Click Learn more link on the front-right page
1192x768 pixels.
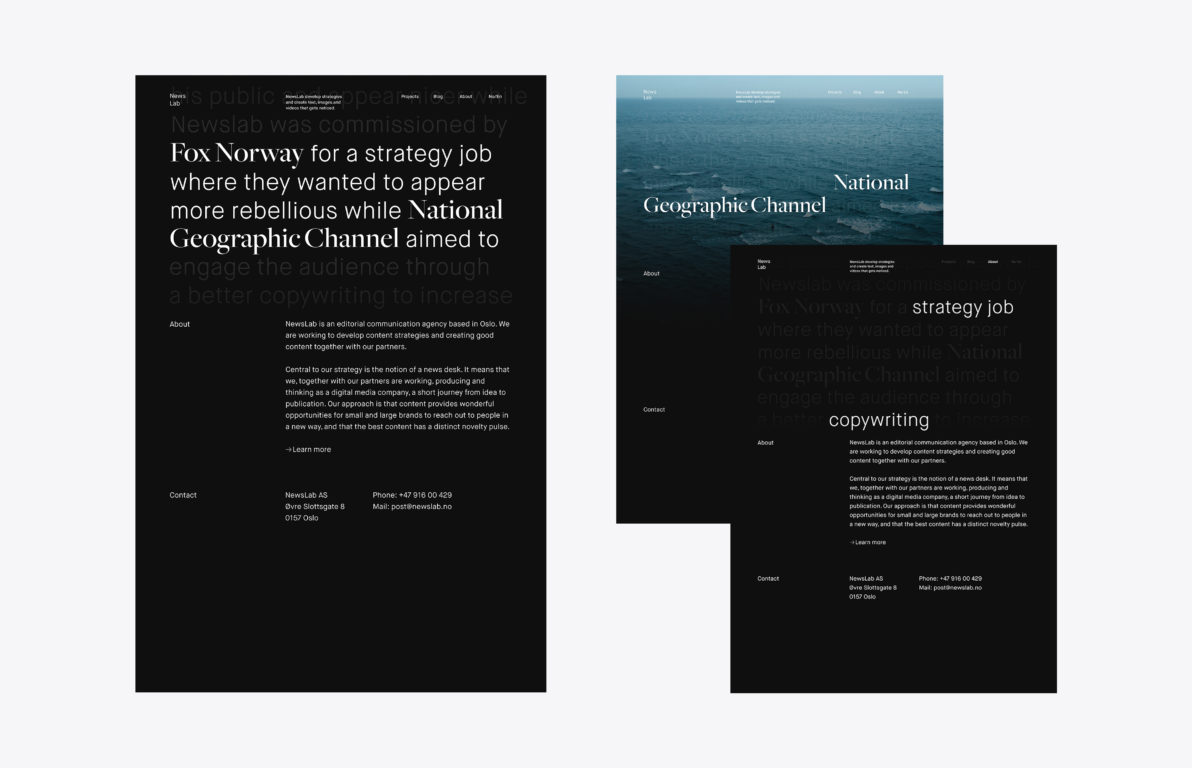pyautogui.click(x=867, y=542)
